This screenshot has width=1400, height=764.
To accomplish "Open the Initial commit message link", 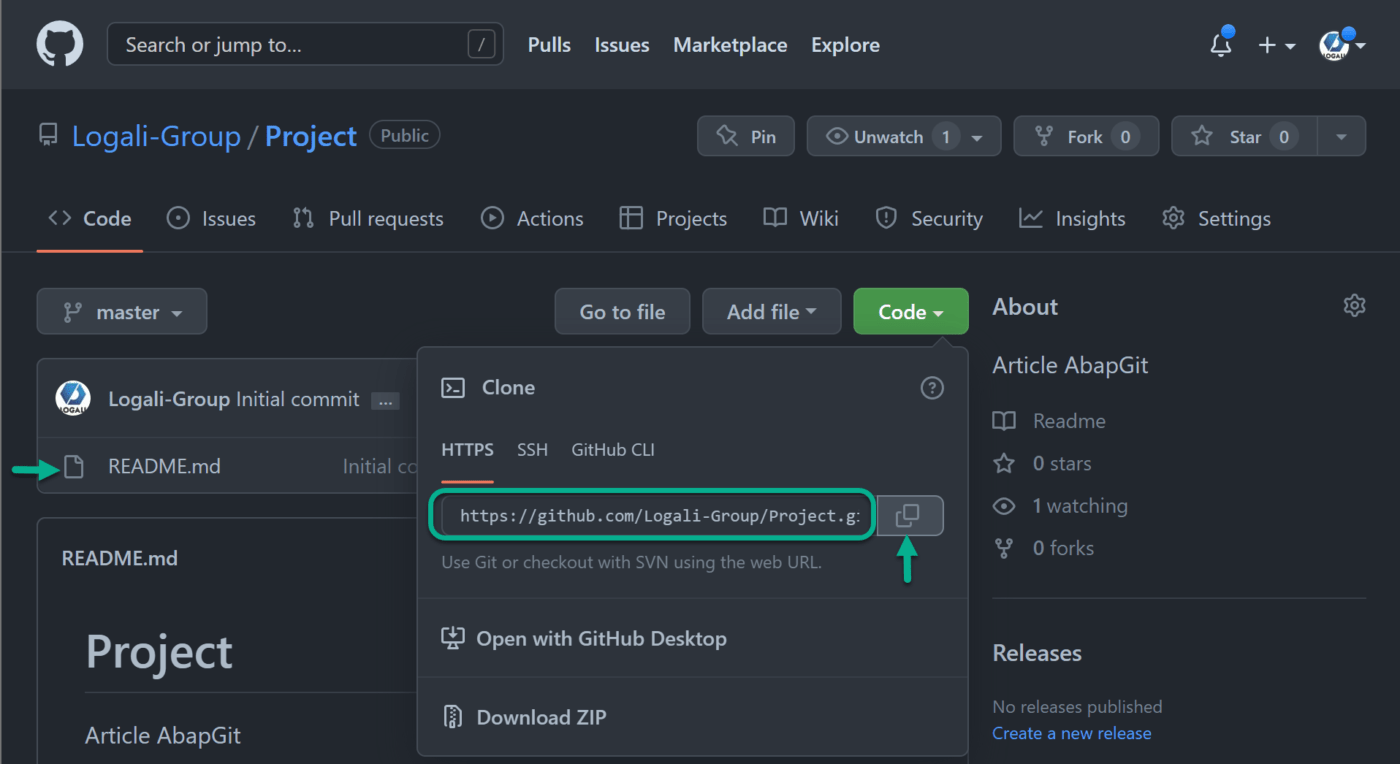I will [x=297, y=399].
